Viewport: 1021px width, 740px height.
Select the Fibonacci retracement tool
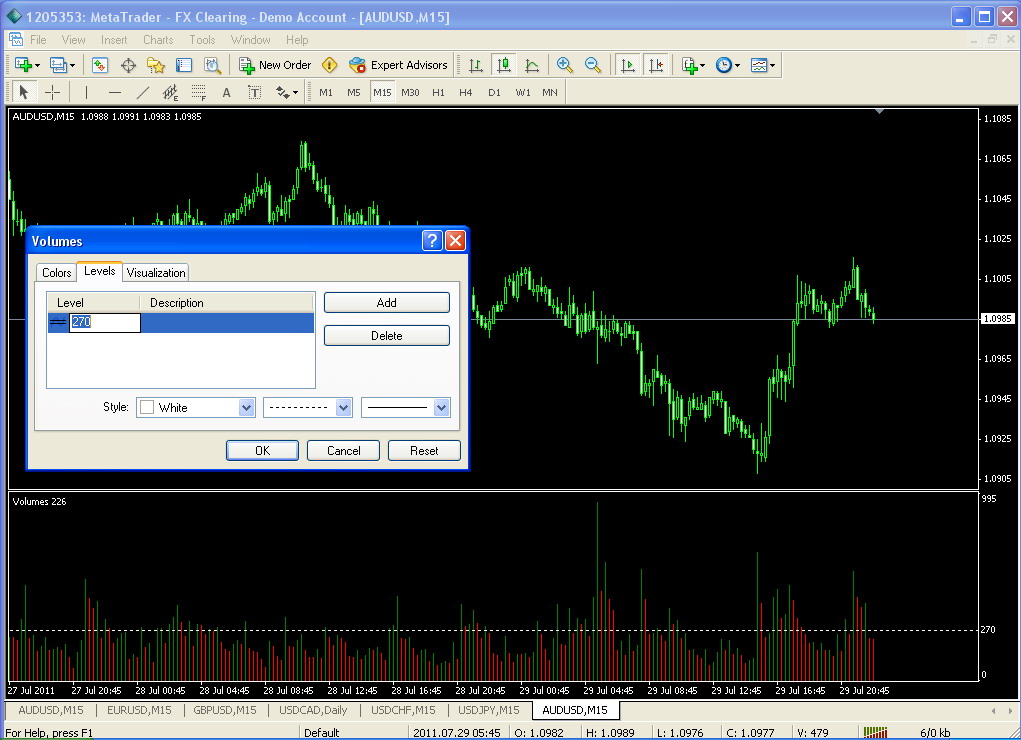[x=199, y=92]
